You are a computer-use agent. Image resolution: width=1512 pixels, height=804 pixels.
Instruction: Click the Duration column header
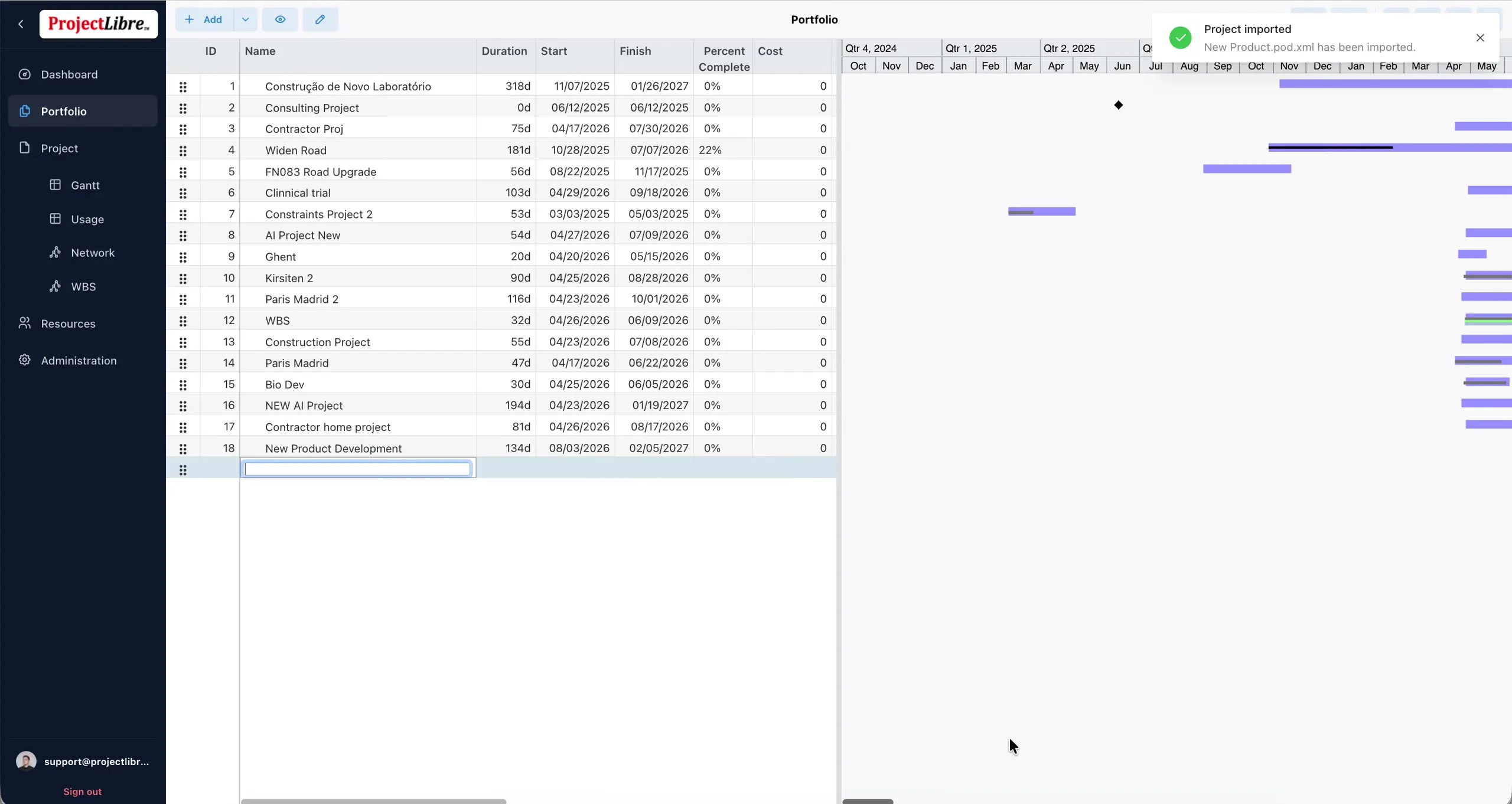click(x=506, y=57)
